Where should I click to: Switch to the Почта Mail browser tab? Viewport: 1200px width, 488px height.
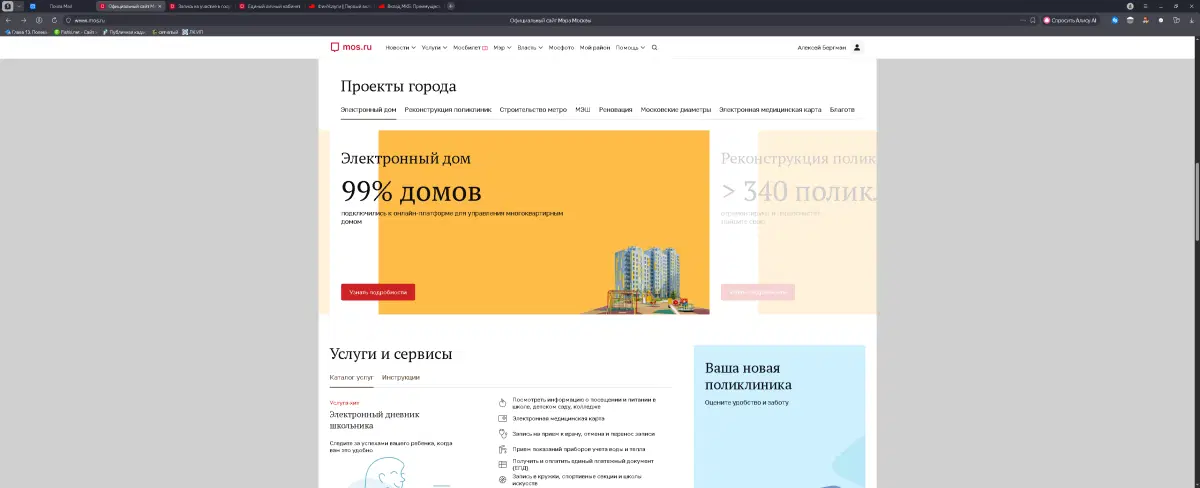(x=60, y=6)
